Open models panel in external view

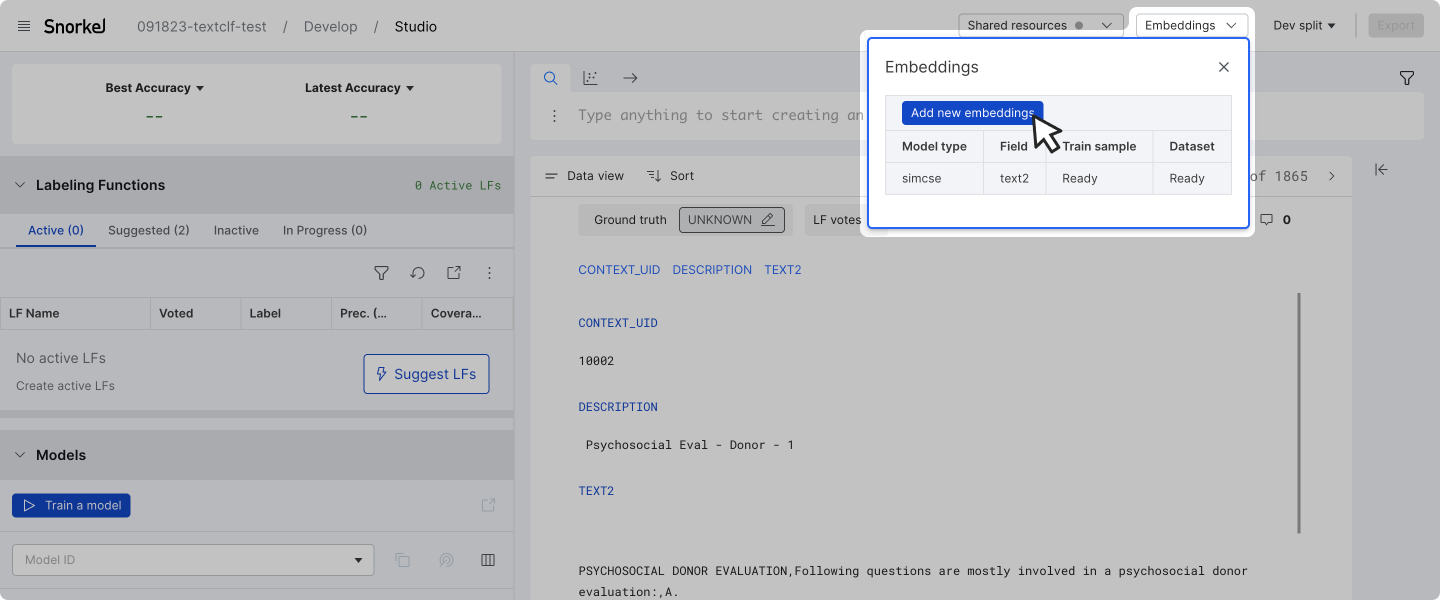pos(488,505)
